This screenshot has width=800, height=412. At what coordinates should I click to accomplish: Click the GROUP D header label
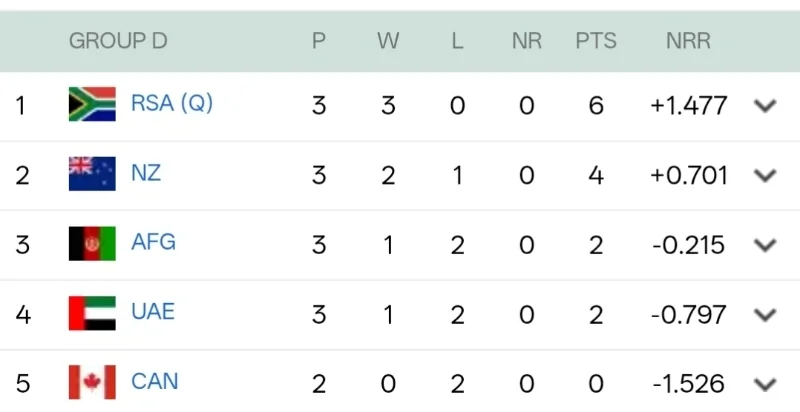coord(118,41)
